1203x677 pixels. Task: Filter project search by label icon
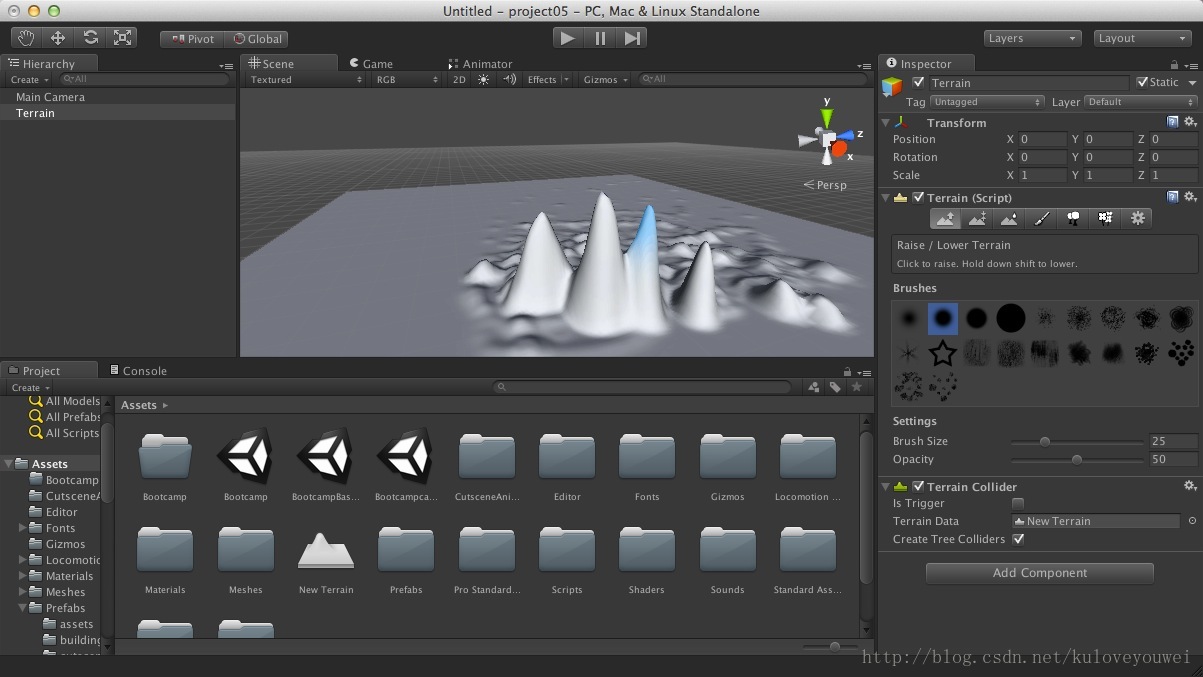[x=836, y=387]
